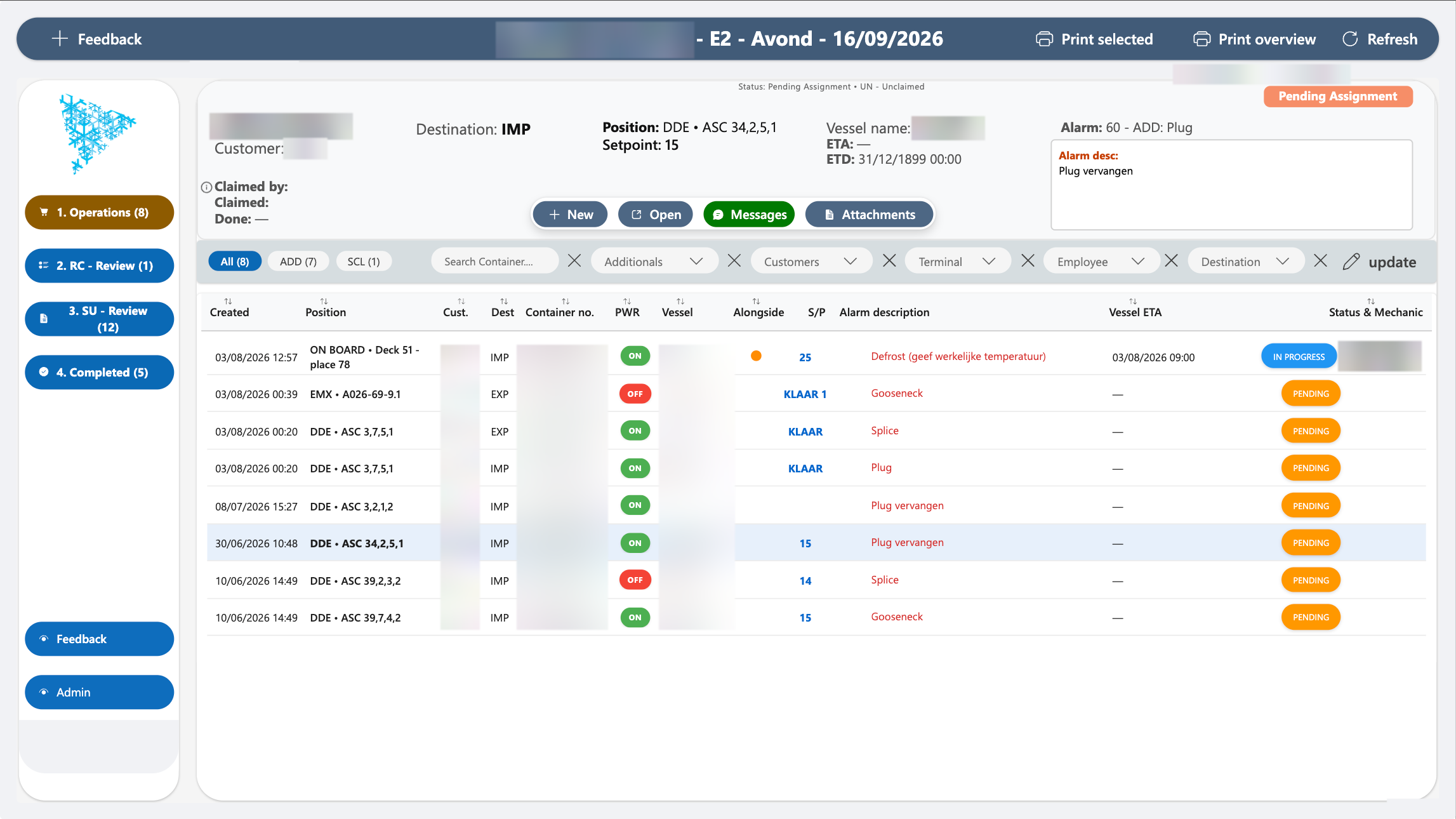Sort by Position column arrows icon
This screenshot has height=819, width=1456.
pyautogui.click(x=324, y=301)
